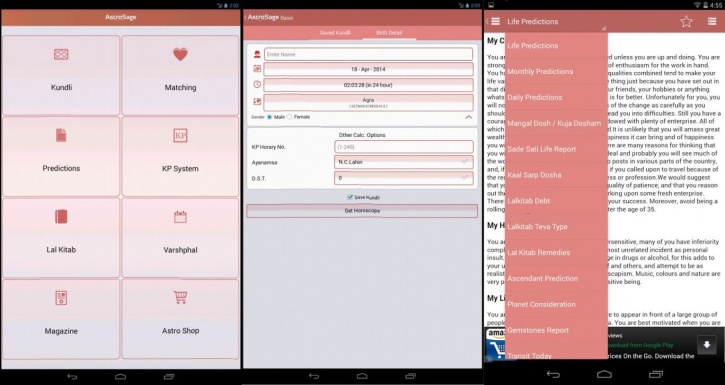This screenshot has height=385, width=725.
Task: Toggle the Save Kundli checkbox
Action: 350,197
